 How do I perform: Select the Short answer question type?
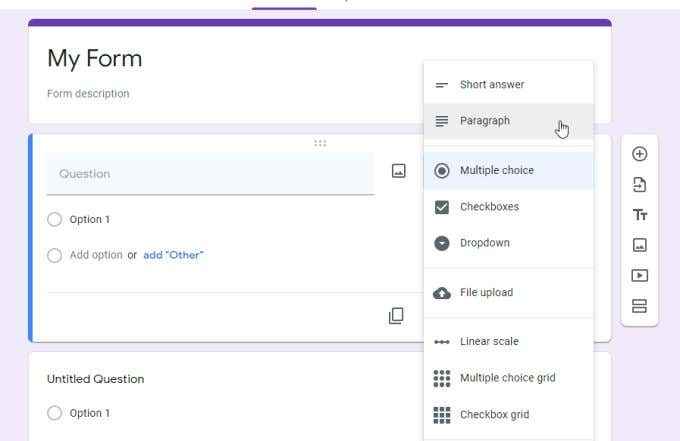click(508, 85)
